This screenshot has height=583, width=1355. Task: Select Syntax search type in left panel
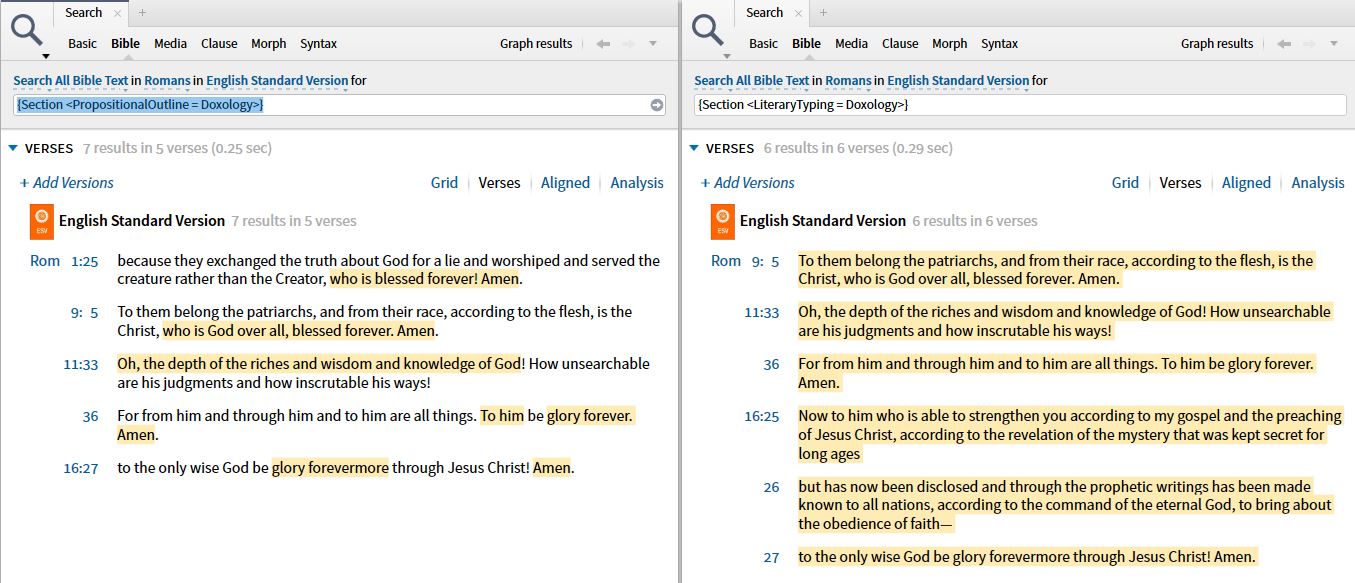[319, 44]
